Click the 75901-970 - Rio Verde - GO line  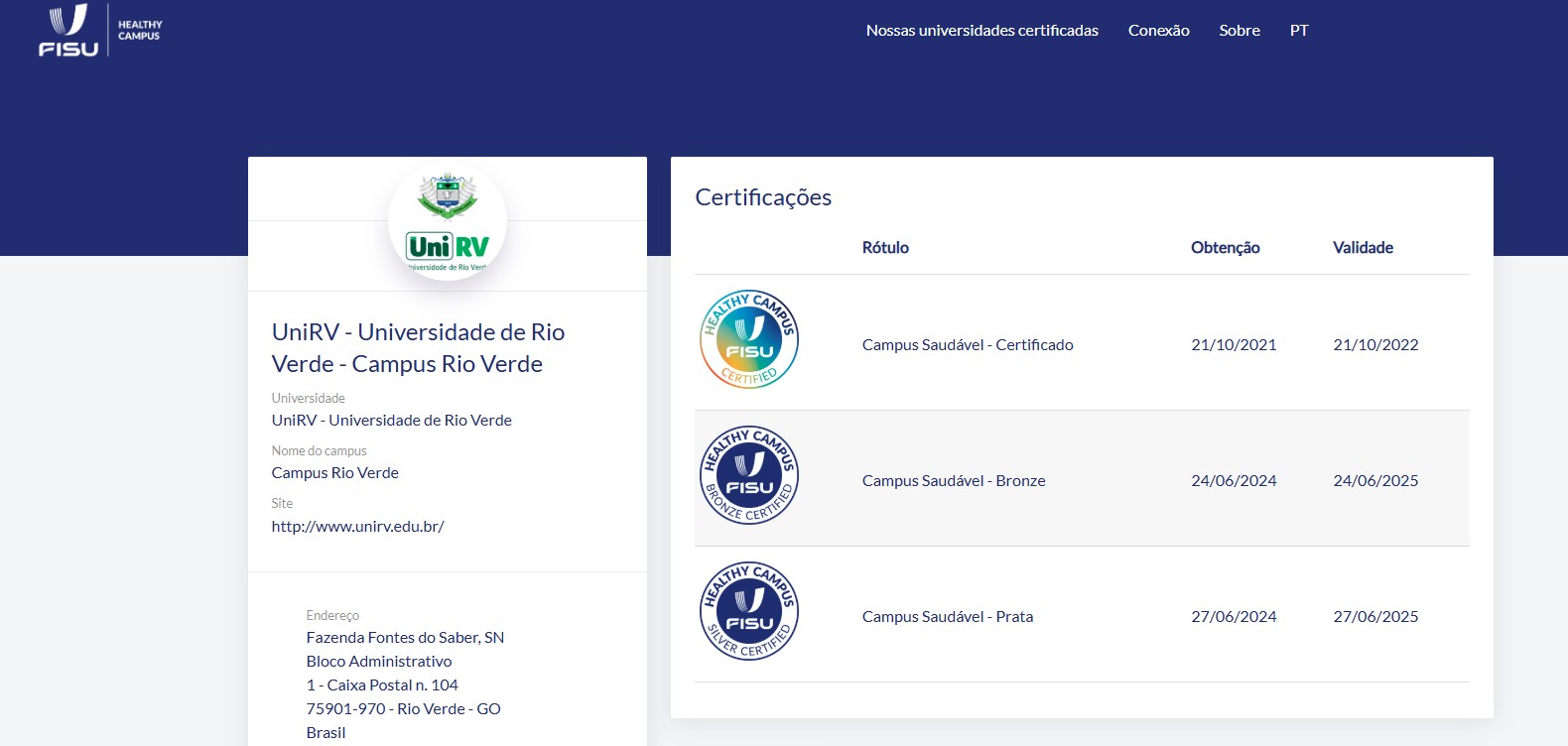pos(403,709)
